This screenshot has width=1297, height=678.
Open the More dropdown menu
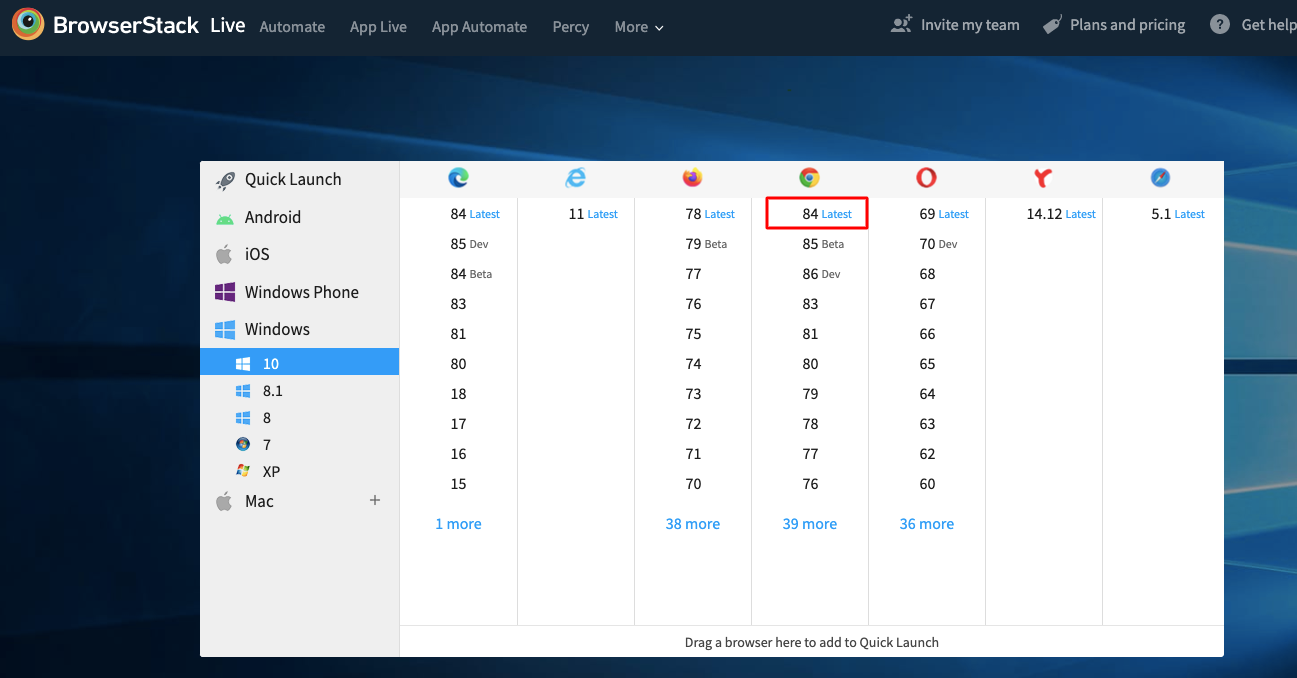point(638,27)
